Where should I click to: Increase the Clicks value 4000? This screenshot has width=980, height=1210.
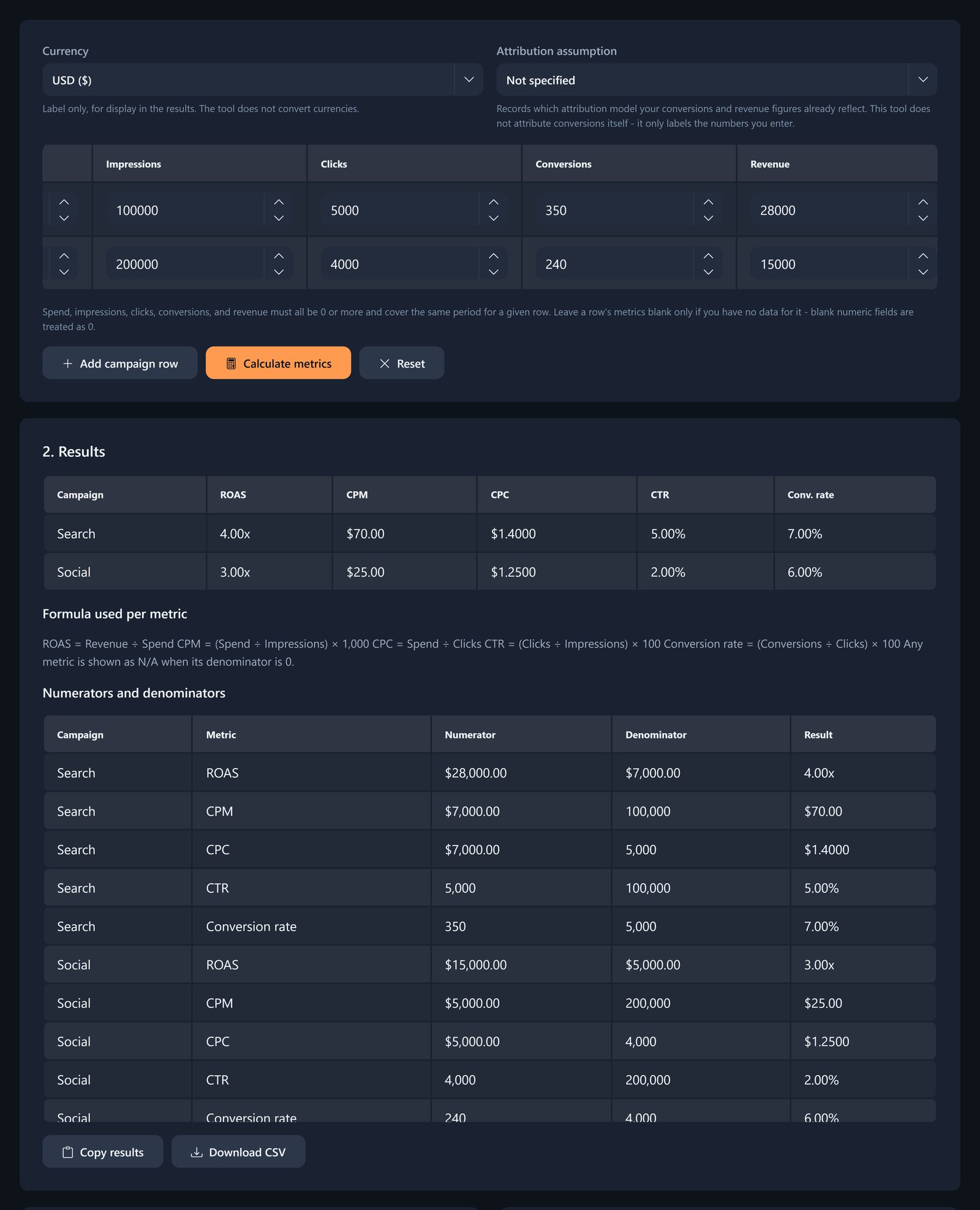click(x=494, y=256)
